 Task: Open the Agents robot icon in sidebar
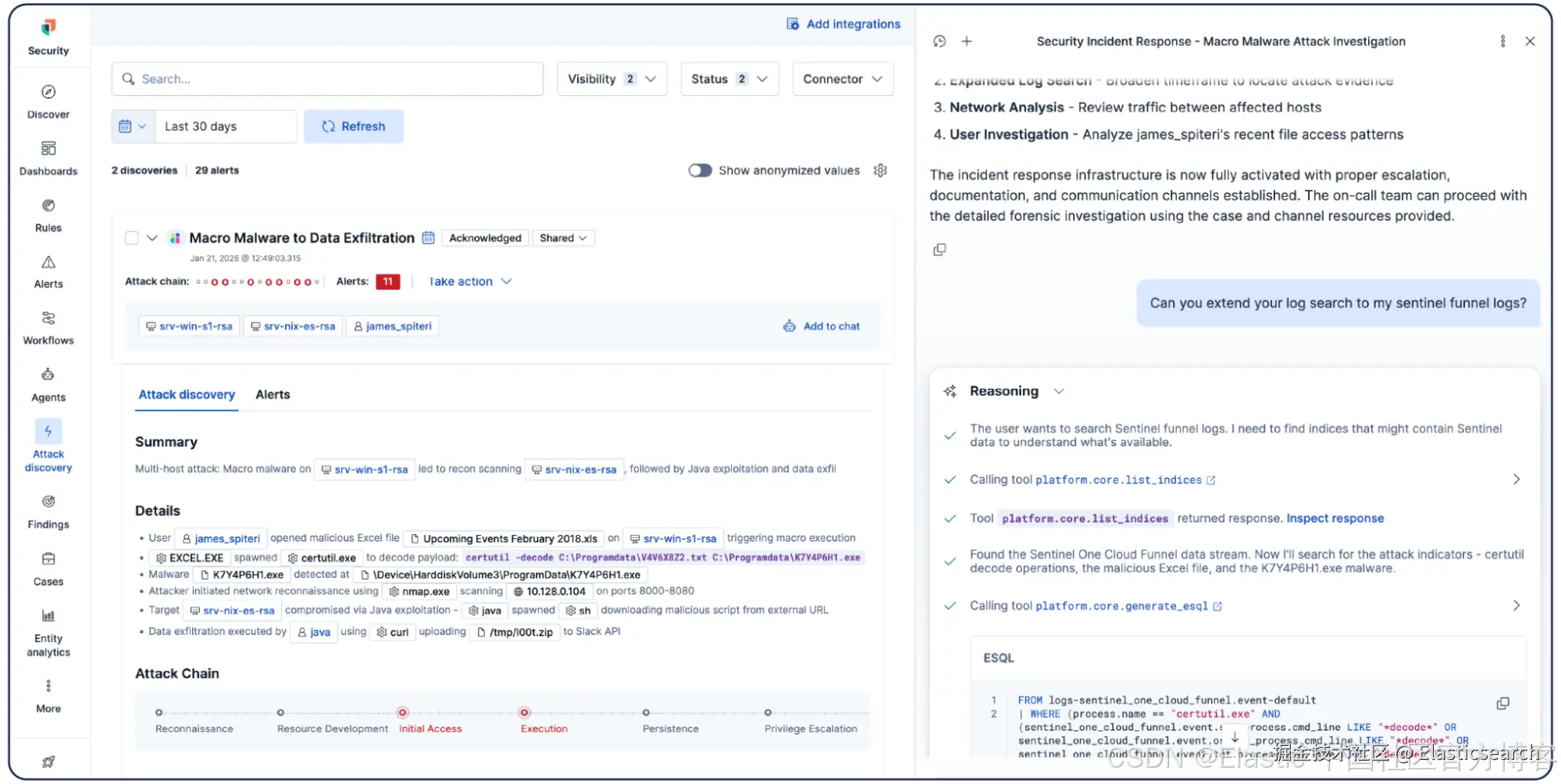[48, 375]
